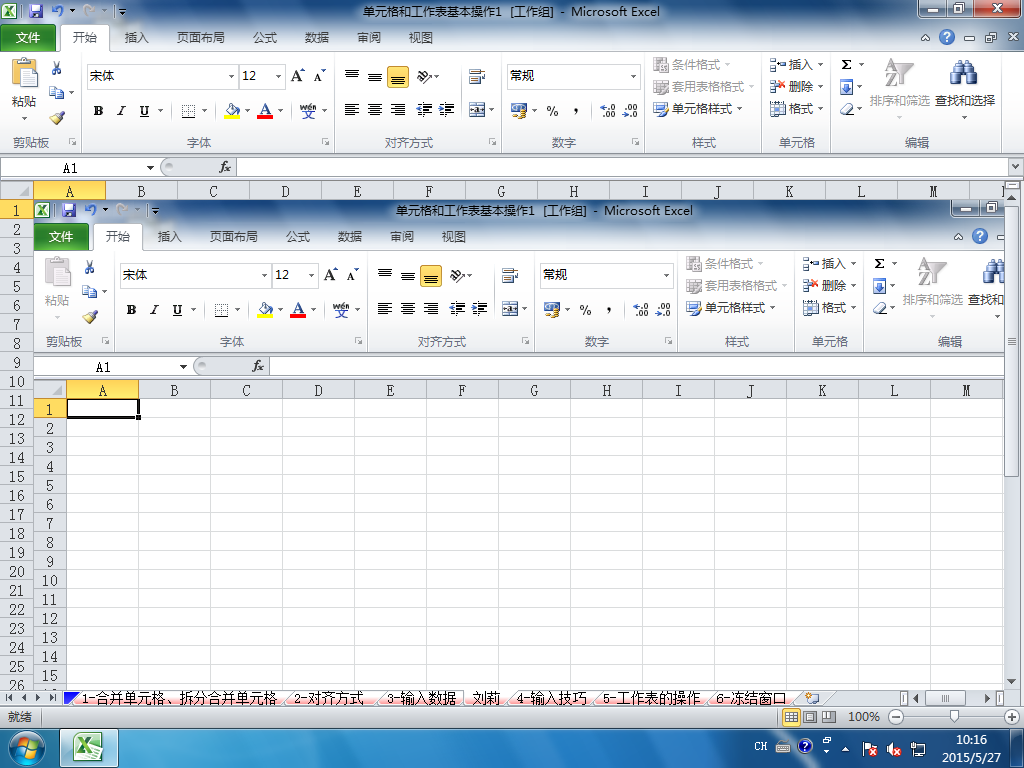Toggle center horizontal align in the outer ribbon
1024x768 pixels.
375,110
